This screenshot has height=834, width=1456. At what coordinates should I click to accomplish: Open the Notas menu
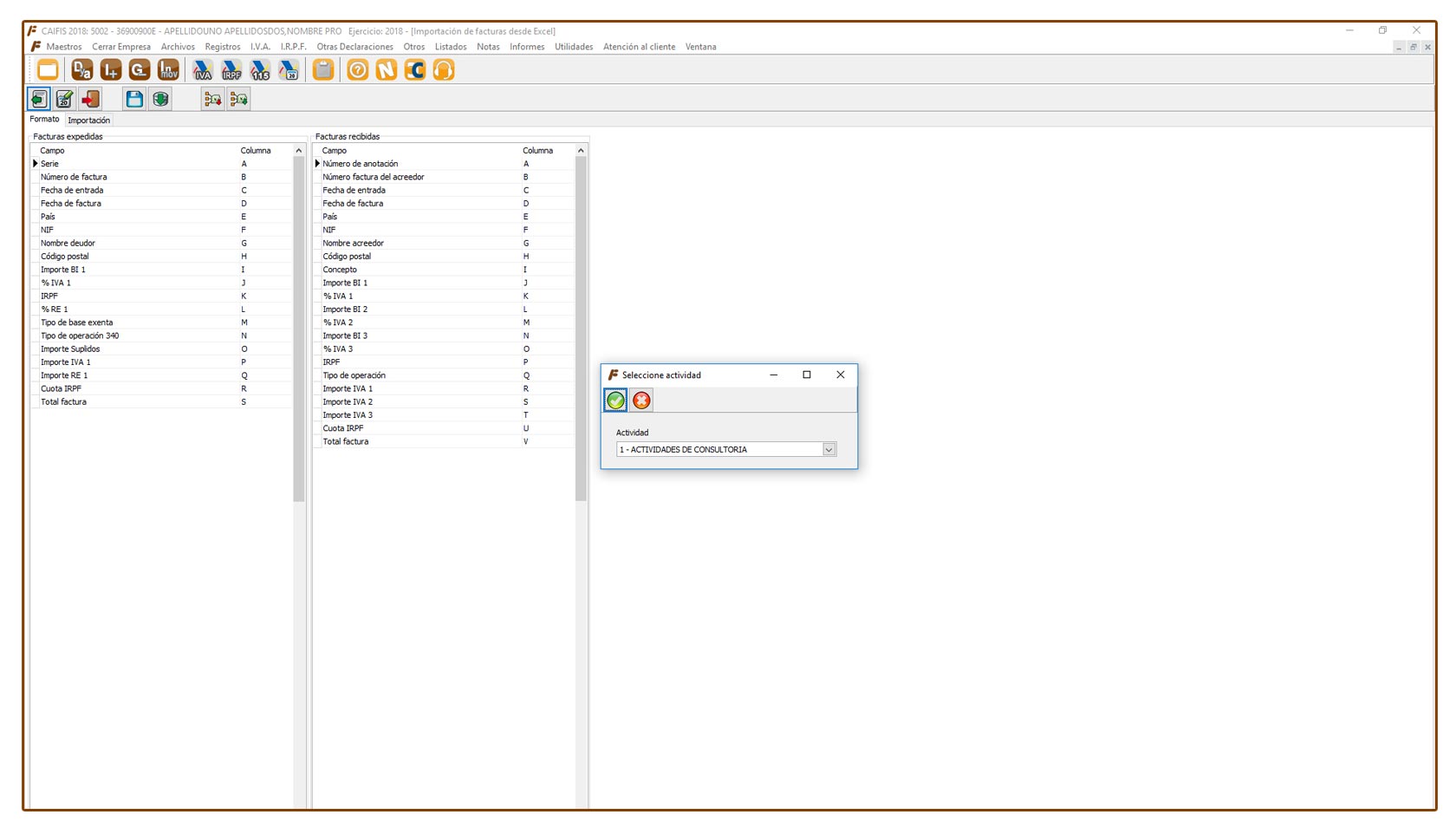[488, 47]
